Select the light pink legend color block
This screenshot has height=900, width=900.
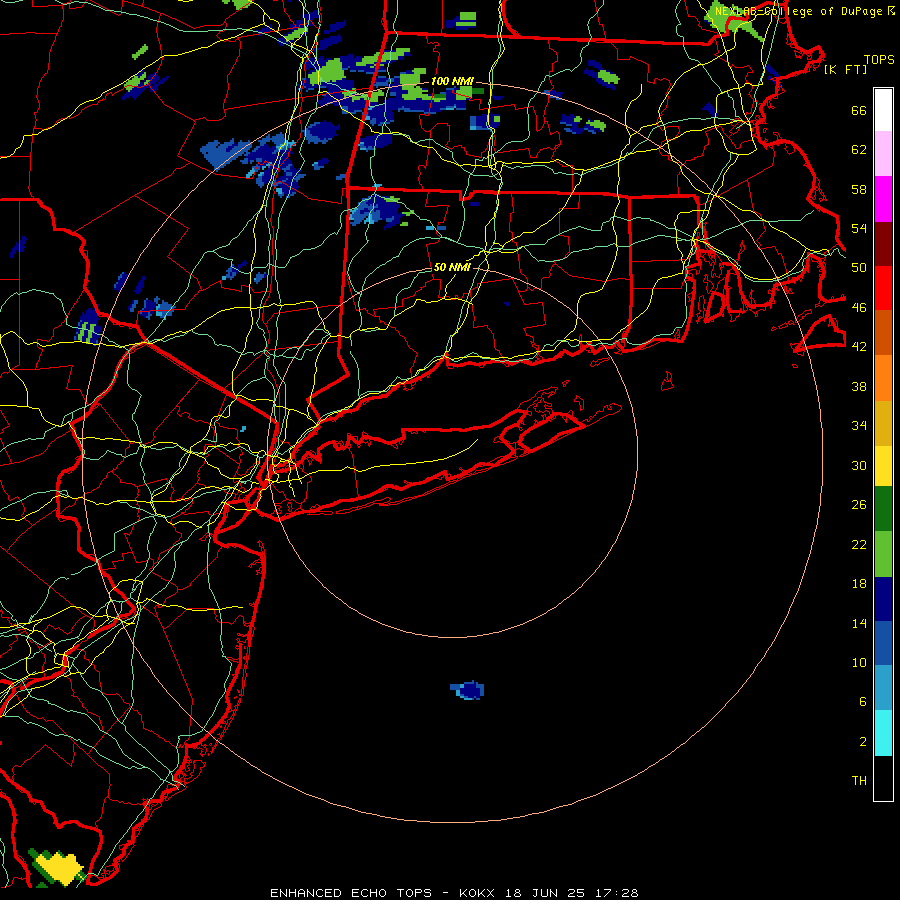point(883,154)
